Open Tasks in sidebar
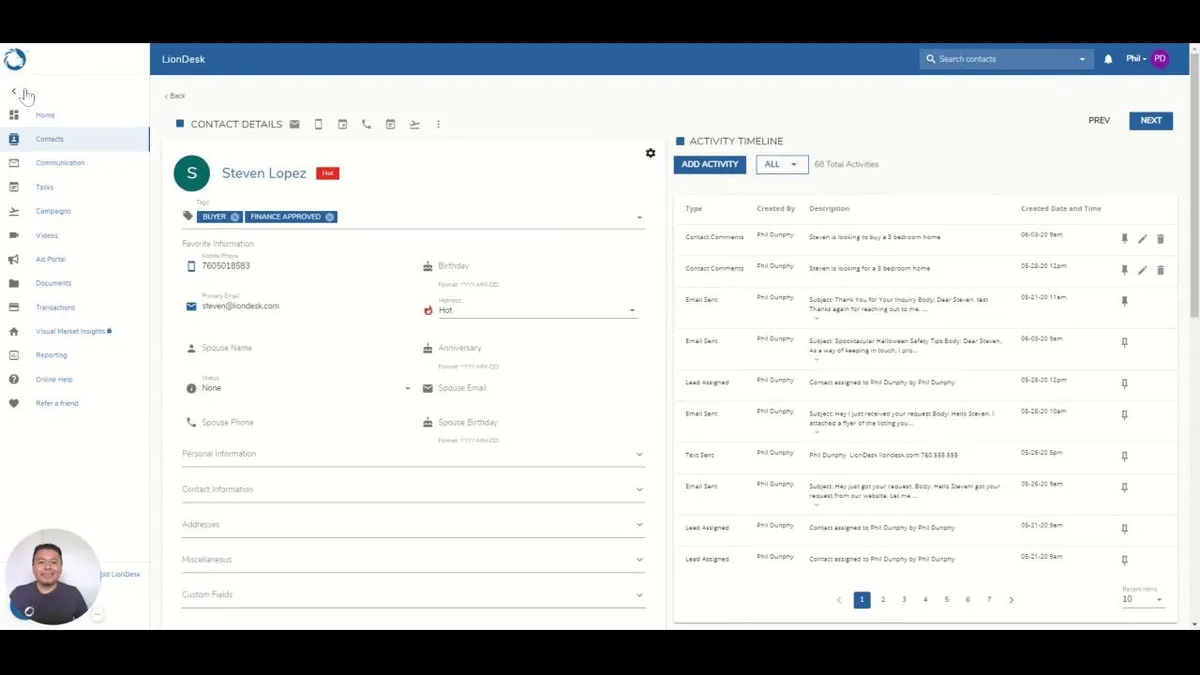 [x=45, y=187]
